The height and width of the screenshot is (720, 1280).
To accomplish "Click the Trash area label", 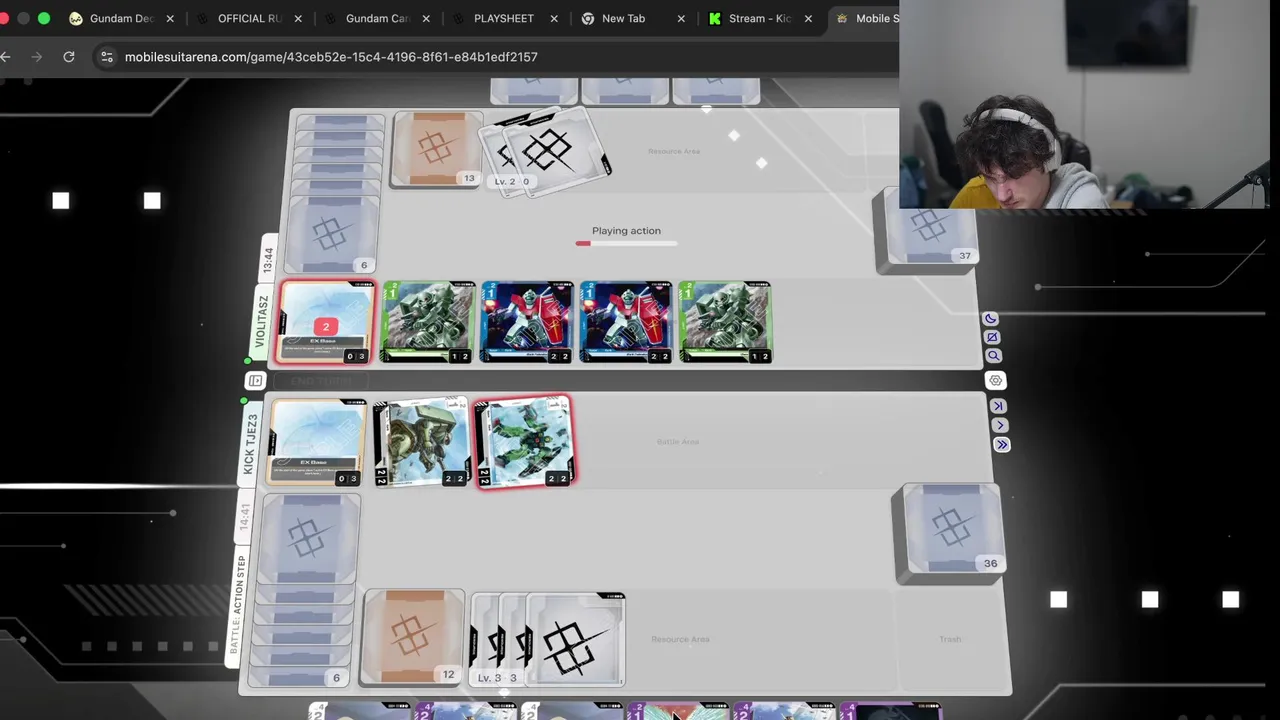I will pos(950,639).
